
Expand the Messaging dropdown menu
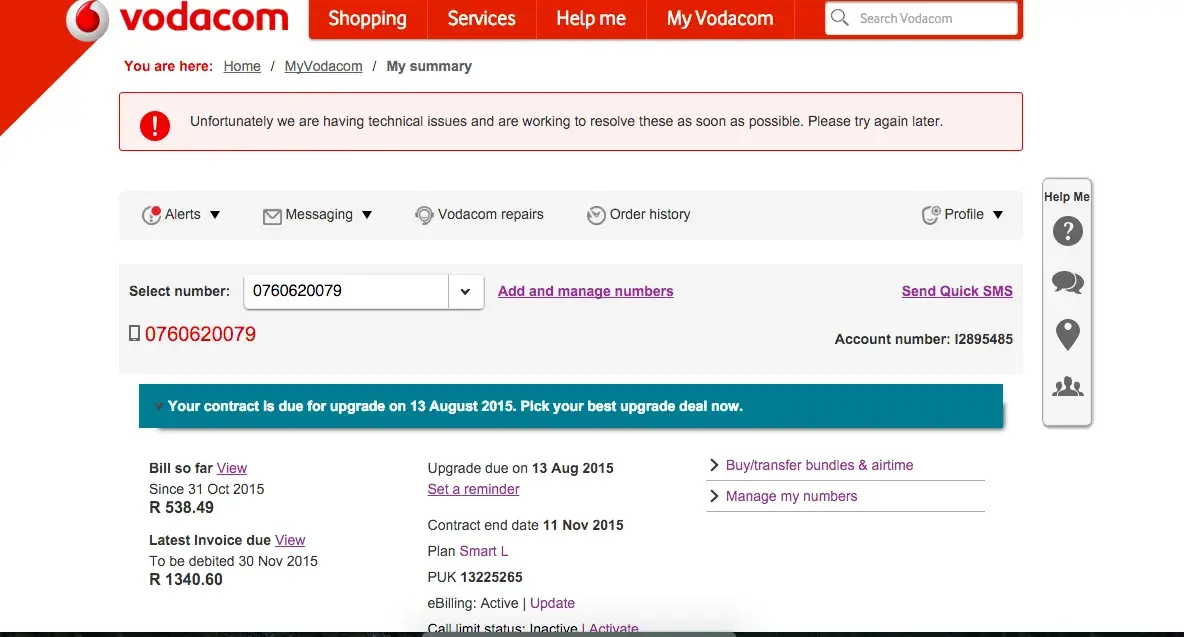(318, 215)
